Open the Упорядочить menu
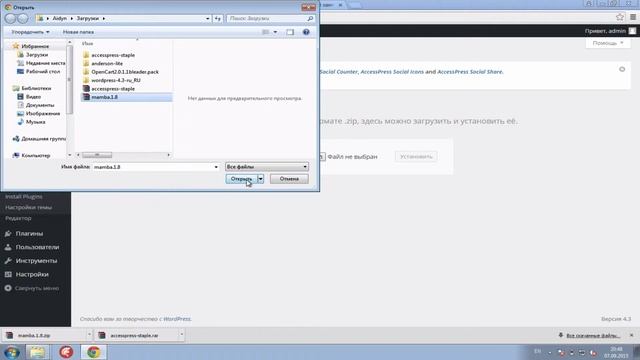This screenshot has width=640, height=360. (30, 32)
